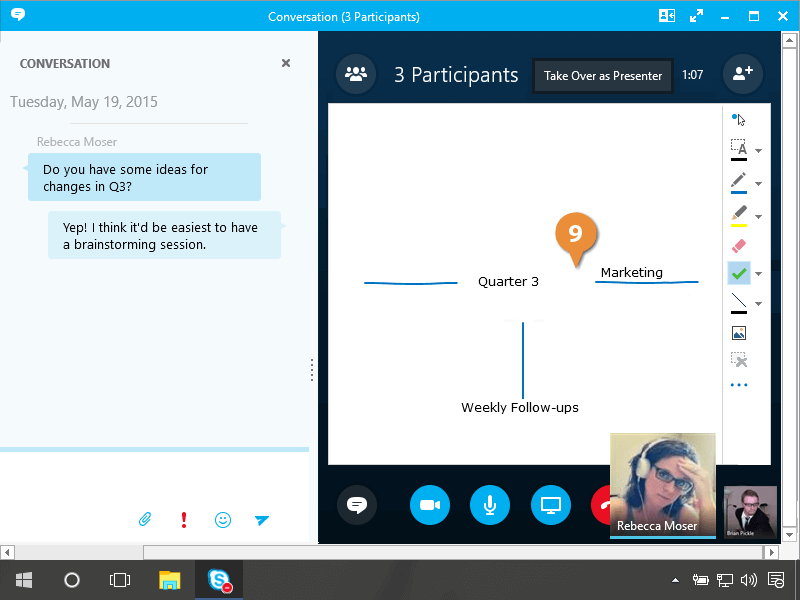Toggle the video camera button

click(x=430, y=505)
